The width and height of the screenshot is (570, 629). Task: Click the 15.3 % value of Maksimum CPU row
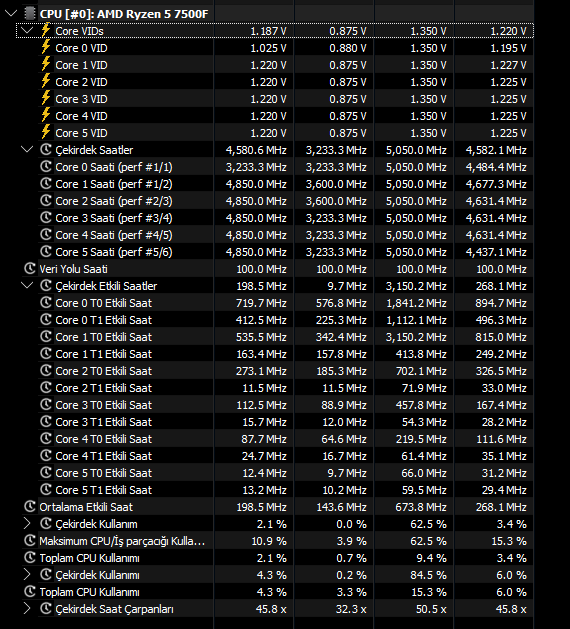[509, 541]
